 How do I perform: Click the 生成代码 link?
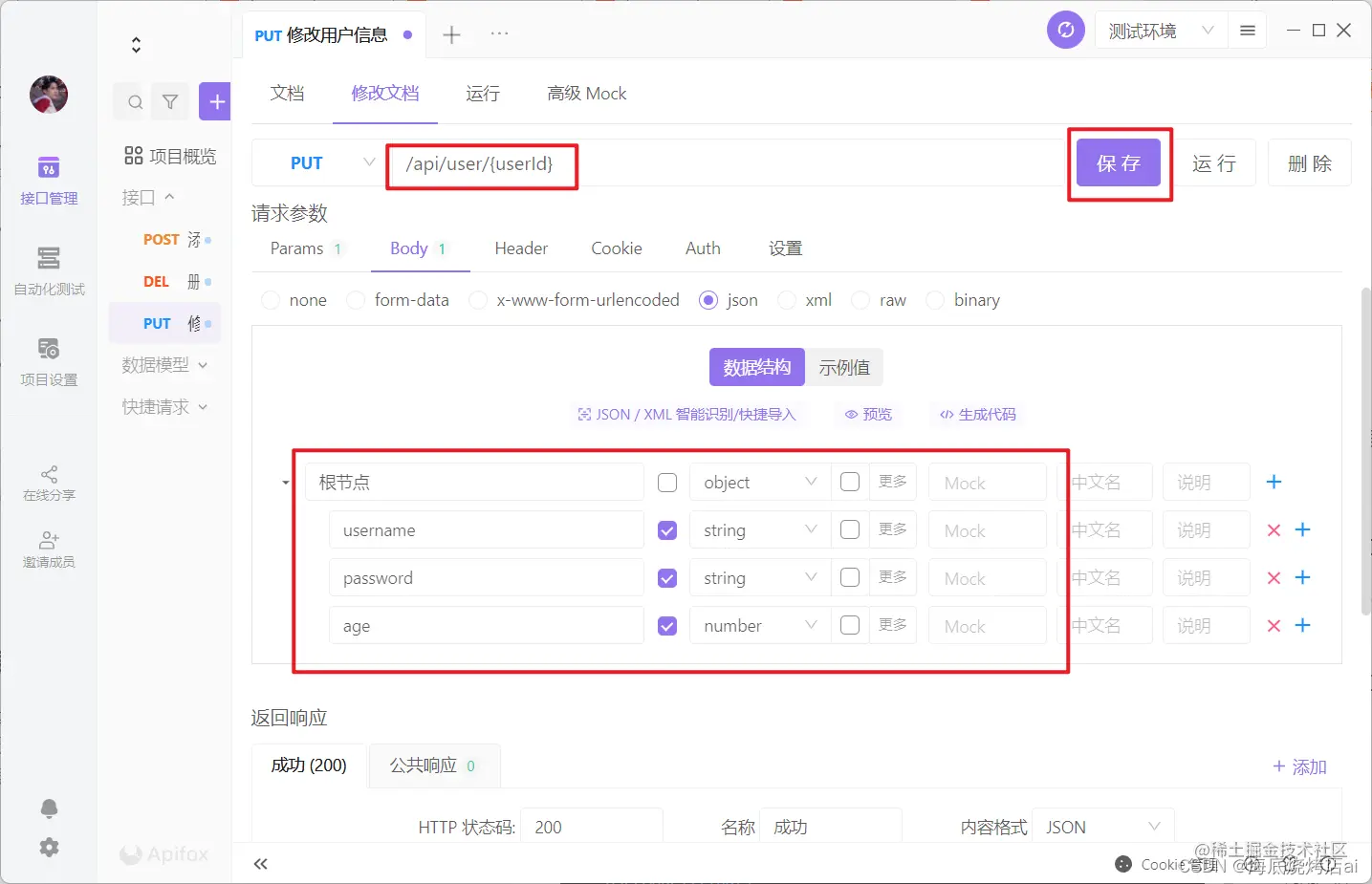pos(986,414)
